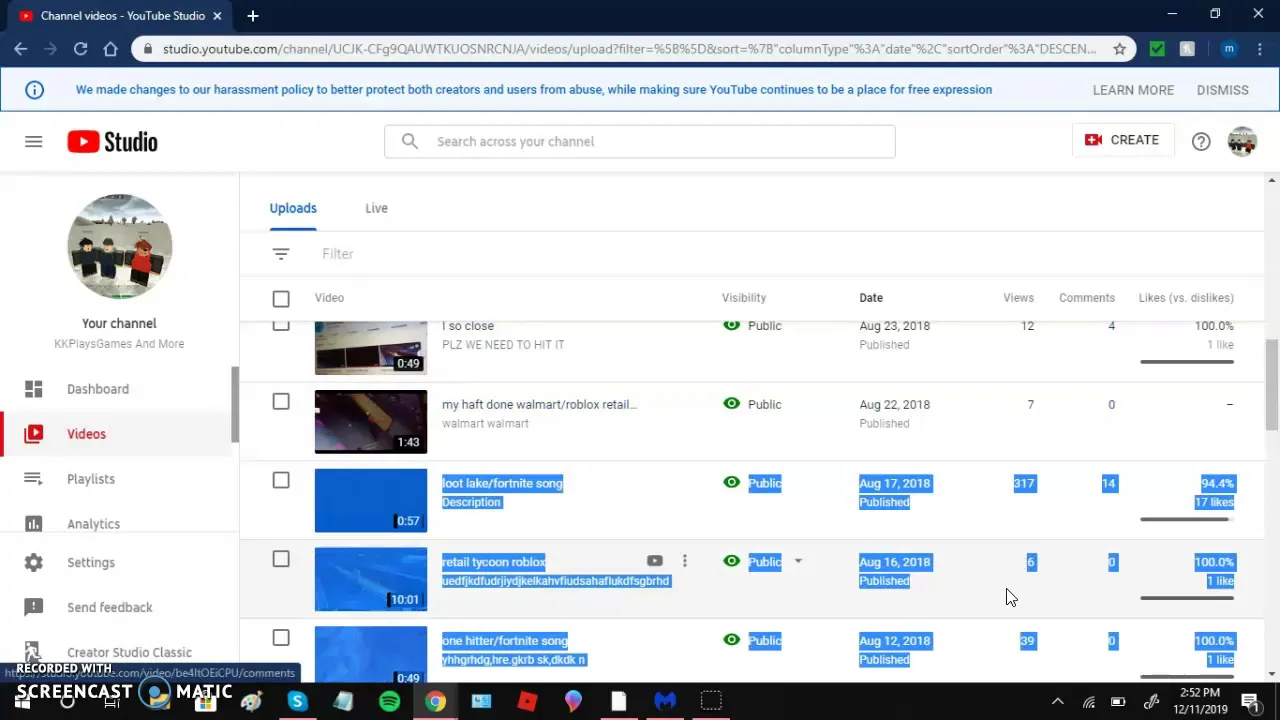1280x720 pixels.
Task: Open thumbnail of retail tycoon roblox video
Action: click(x=371, y=579)
